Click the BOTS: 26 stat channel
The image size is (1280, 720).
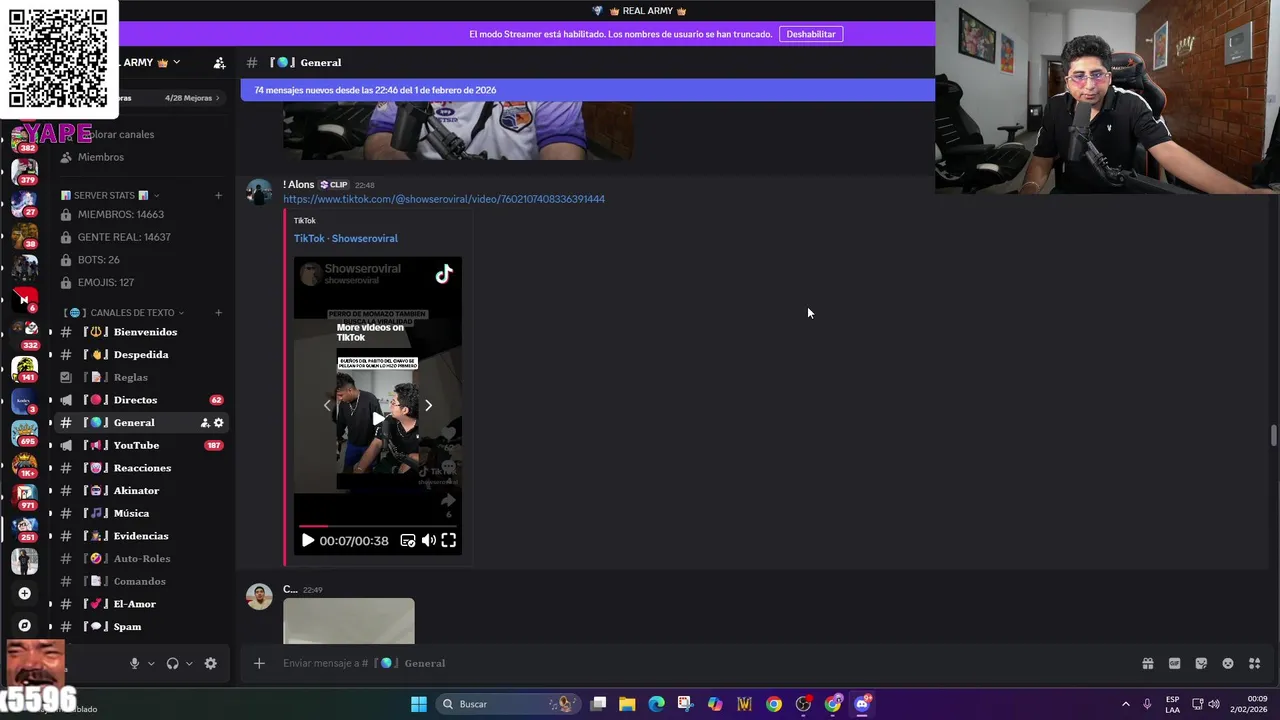(142, 260)
